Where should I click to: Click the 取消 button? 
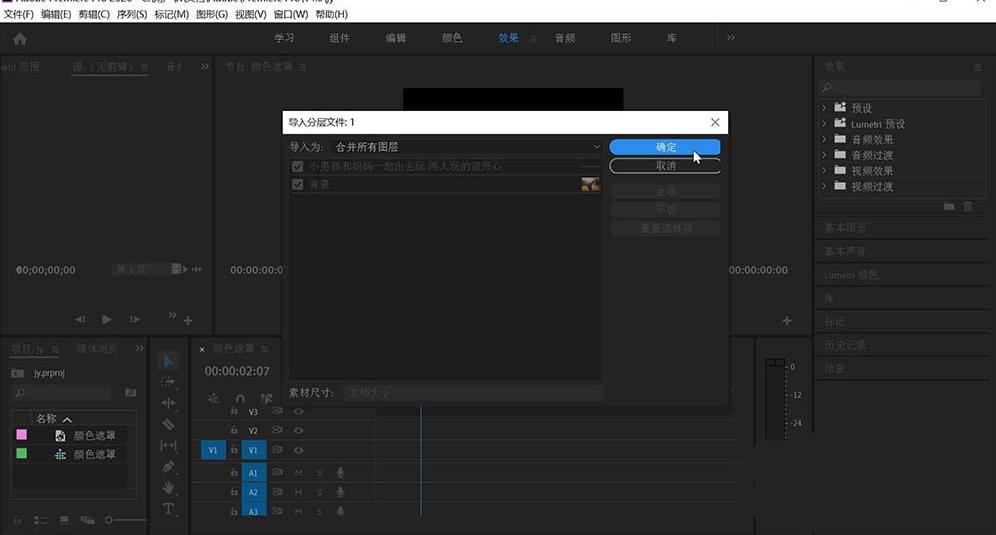[x=665, y=166]
